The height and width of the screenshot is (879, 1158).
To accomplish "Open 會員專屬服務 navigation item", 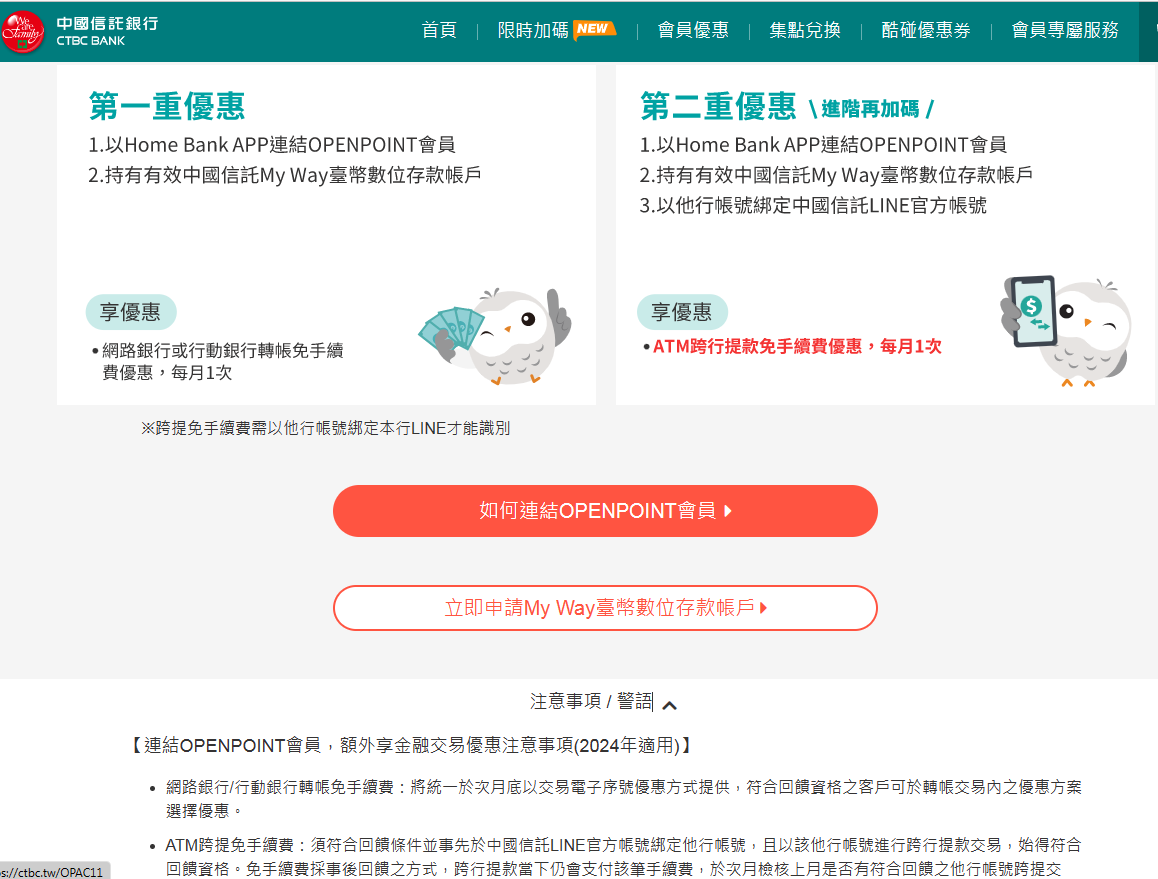I will click(1065, 30).
